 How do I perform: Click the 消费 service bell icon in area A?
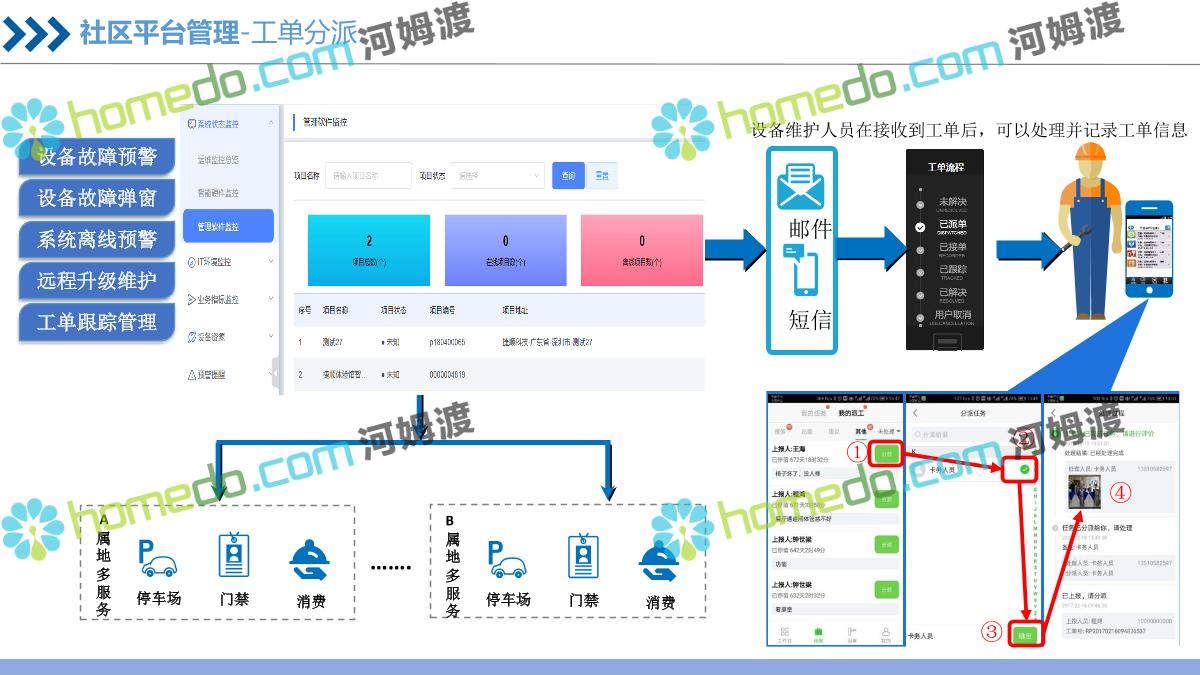[x=311, y=561]
